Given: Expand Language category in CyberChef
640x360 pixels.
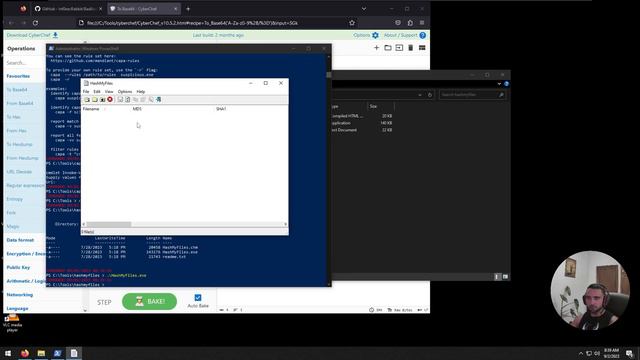Looking at the screenshot, I should (18, 309).
